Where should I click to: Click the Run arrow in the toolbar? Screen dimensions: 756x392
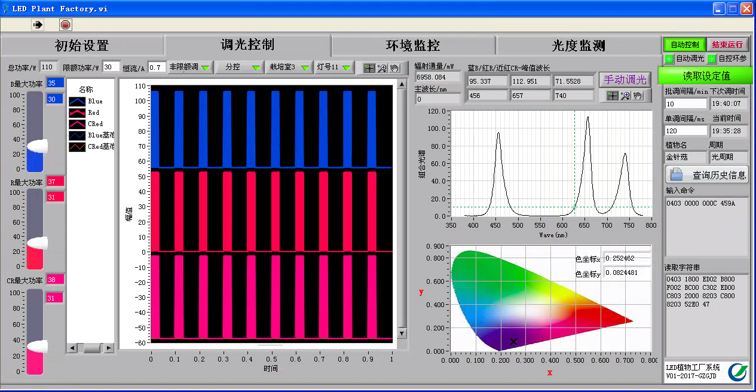pos(38,25)
